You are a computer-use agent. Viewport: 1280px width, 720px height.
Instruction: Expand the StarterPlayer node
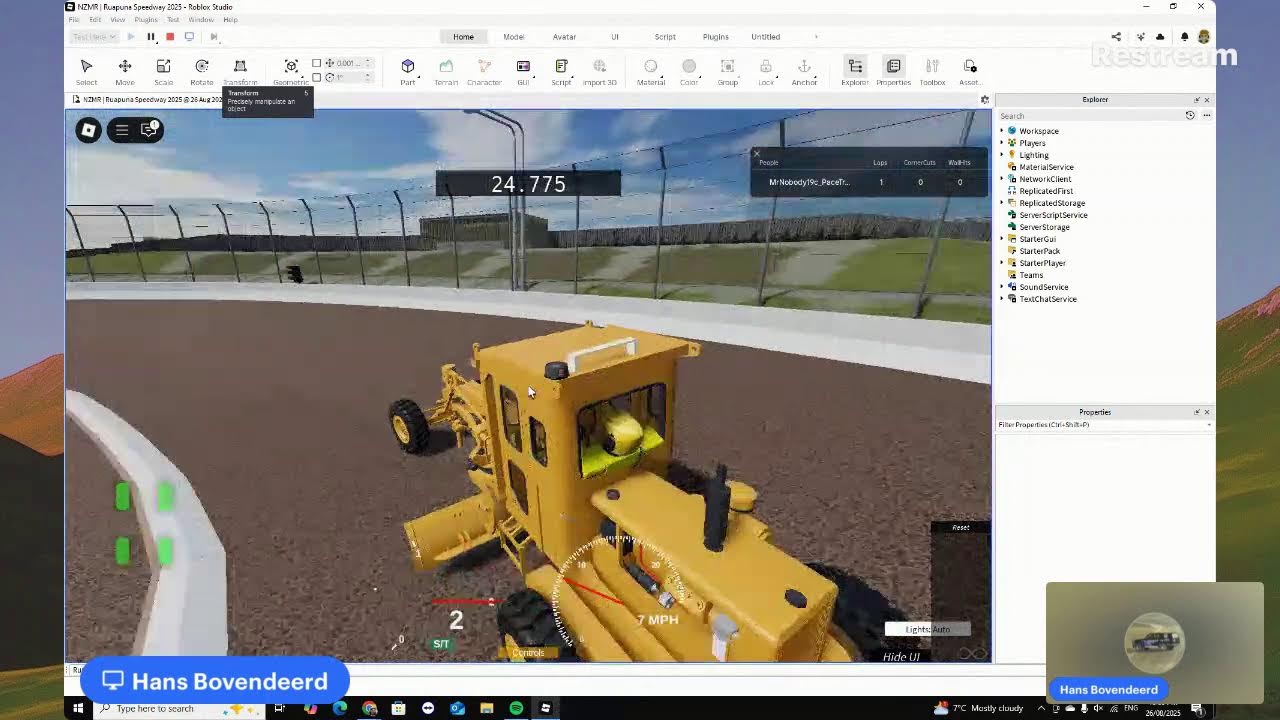coord(1001,263)
